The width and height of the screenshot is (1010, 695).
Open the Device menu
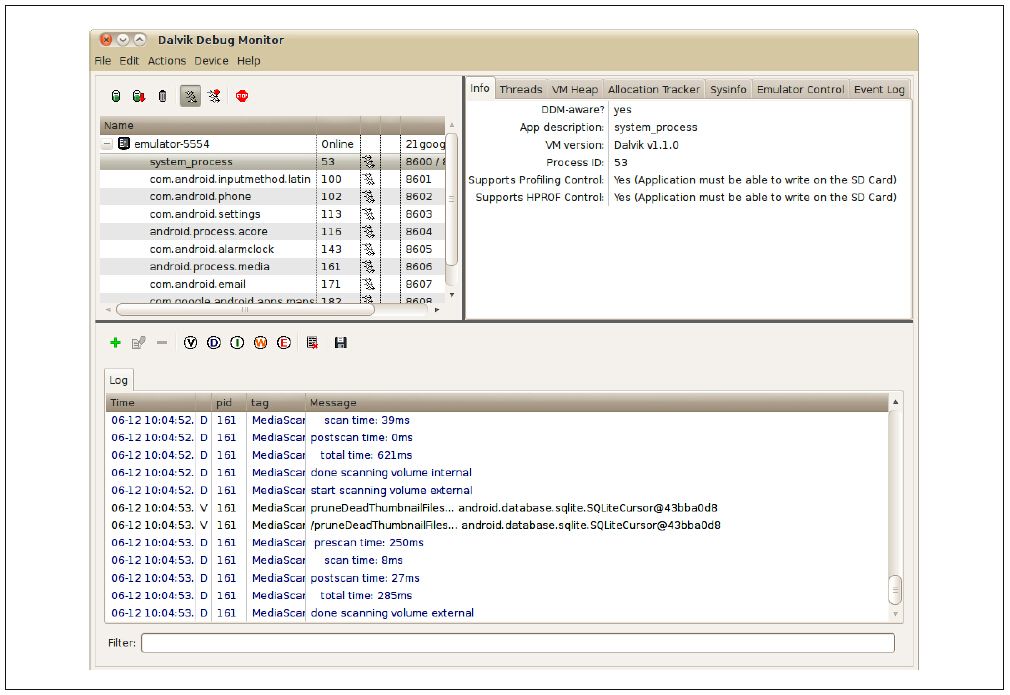[x=211, y=61]
